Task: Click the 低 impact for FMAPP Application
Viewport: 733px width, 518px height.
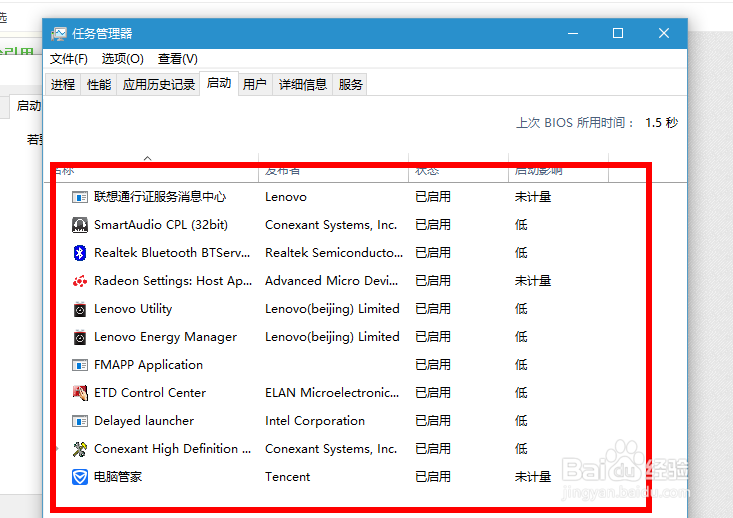Action: click(x=521, y=365)
